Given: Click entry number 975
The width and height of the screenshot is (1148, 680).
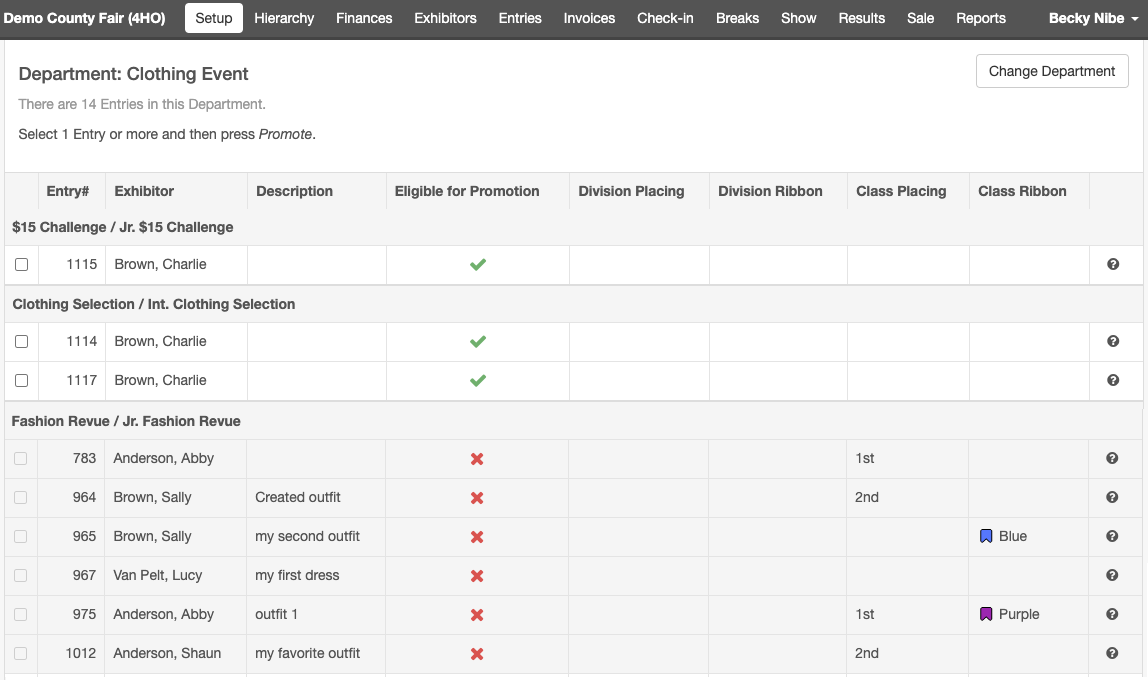Looking at the screenshot, I should (x=84, y=614).
